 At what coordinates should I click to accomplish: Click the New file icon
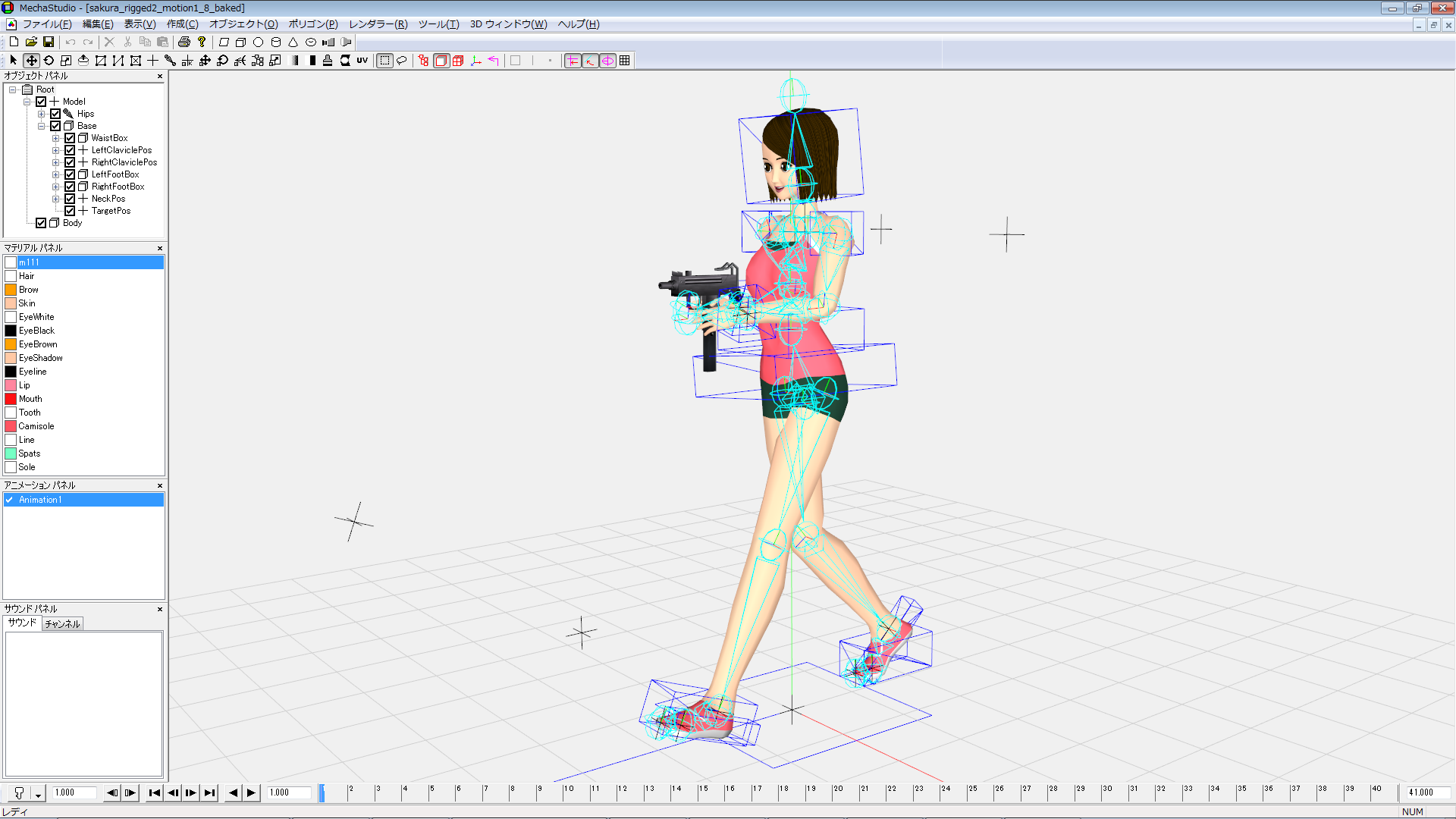[x=14, y=42]
